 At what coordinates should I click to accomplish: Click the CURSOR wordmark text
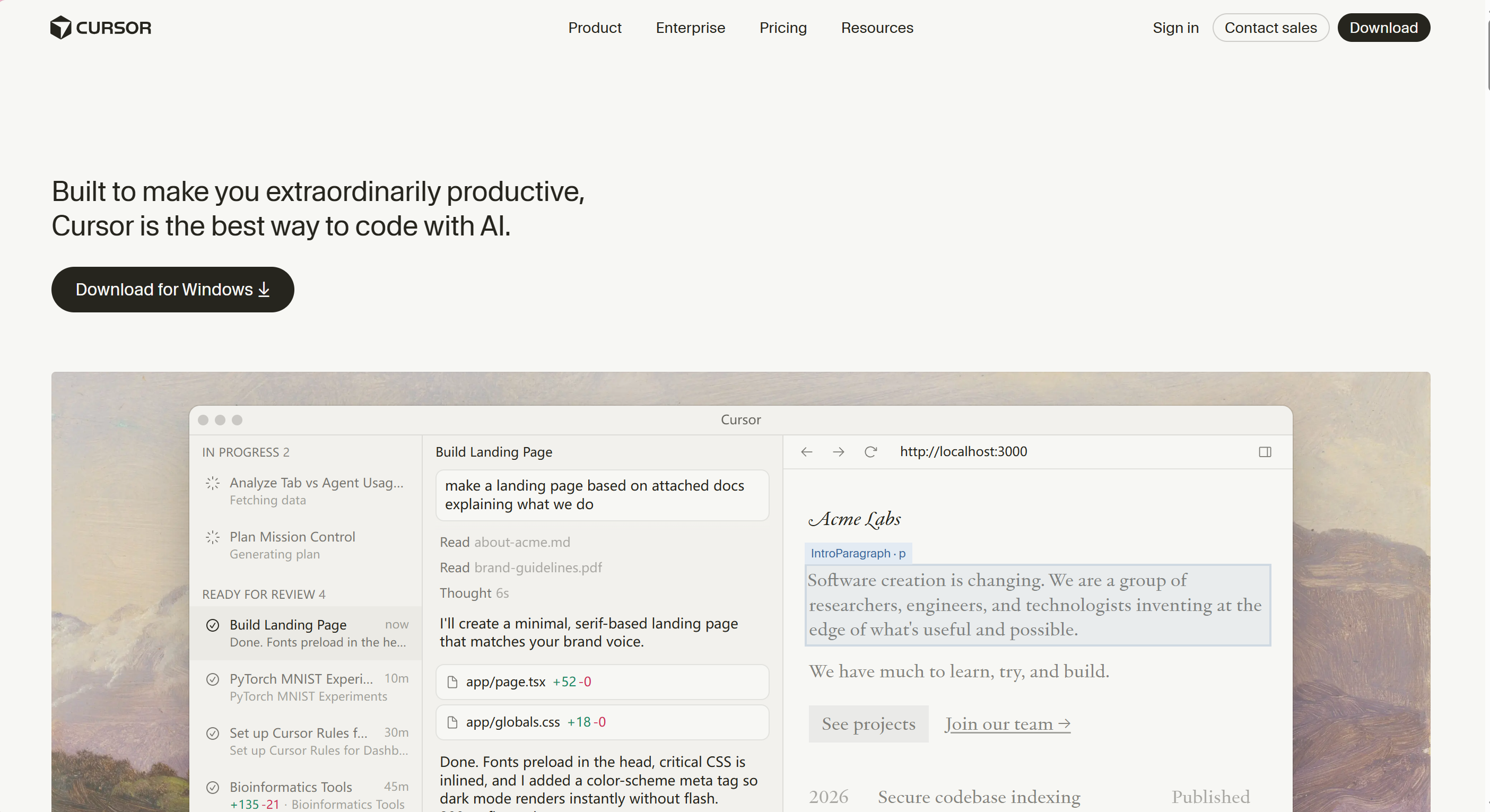pos(114,28)
